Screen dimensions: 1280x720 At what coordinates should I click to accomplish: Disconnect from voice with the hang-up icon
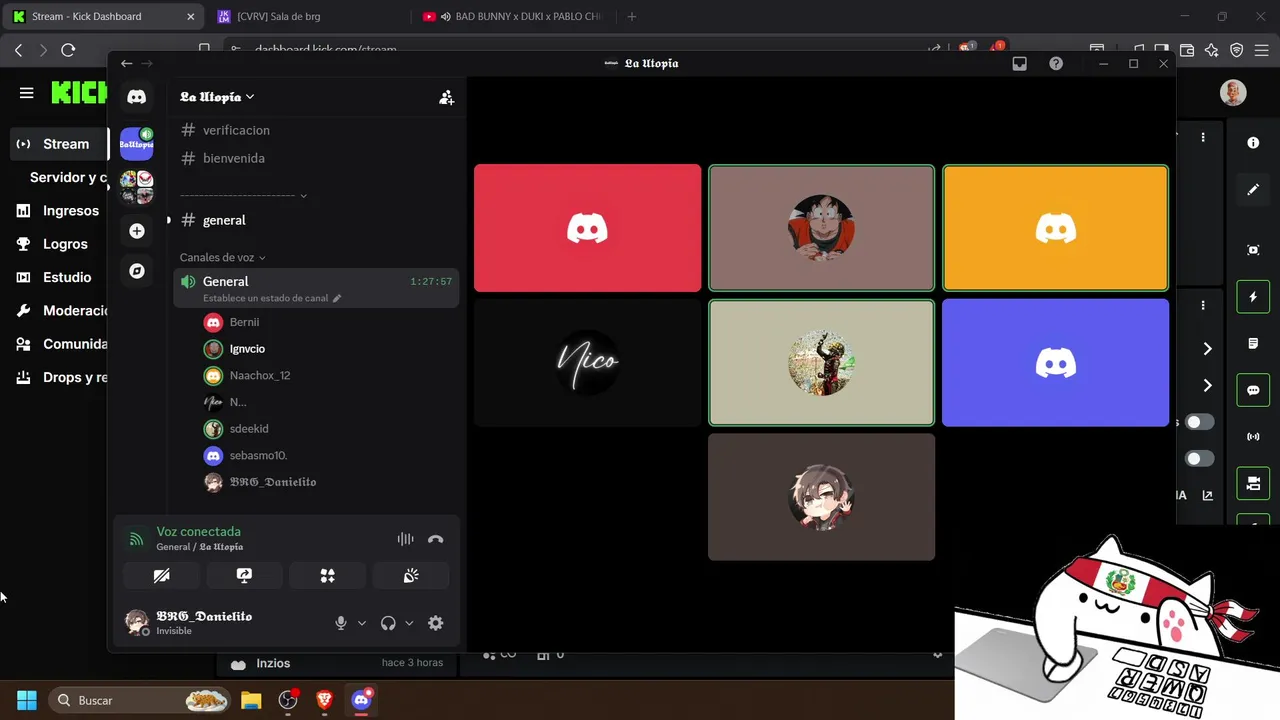pos(435,539)
